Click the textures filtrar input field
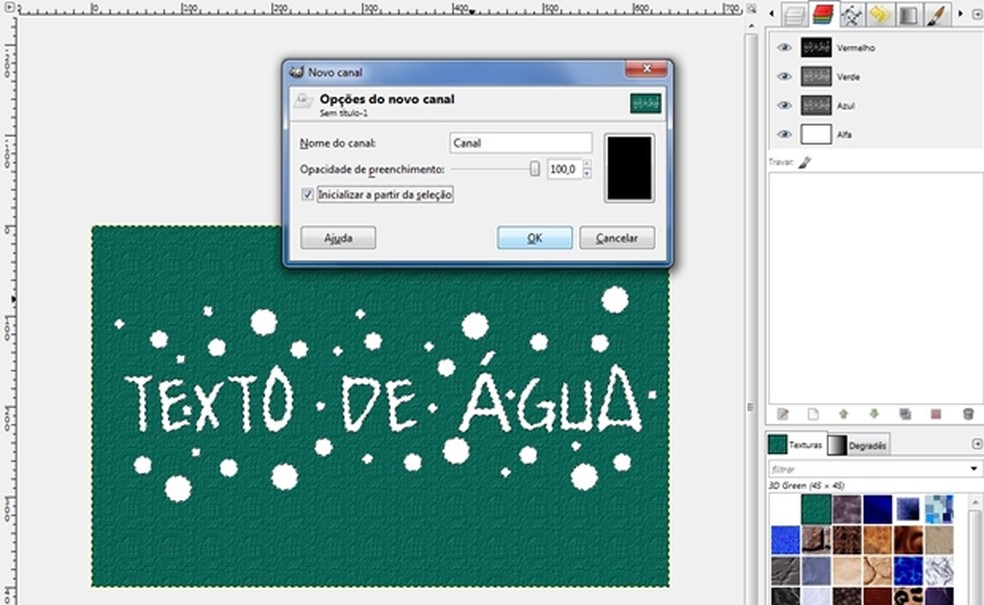Viewport: 984px width, 605px height. point(867,469)
